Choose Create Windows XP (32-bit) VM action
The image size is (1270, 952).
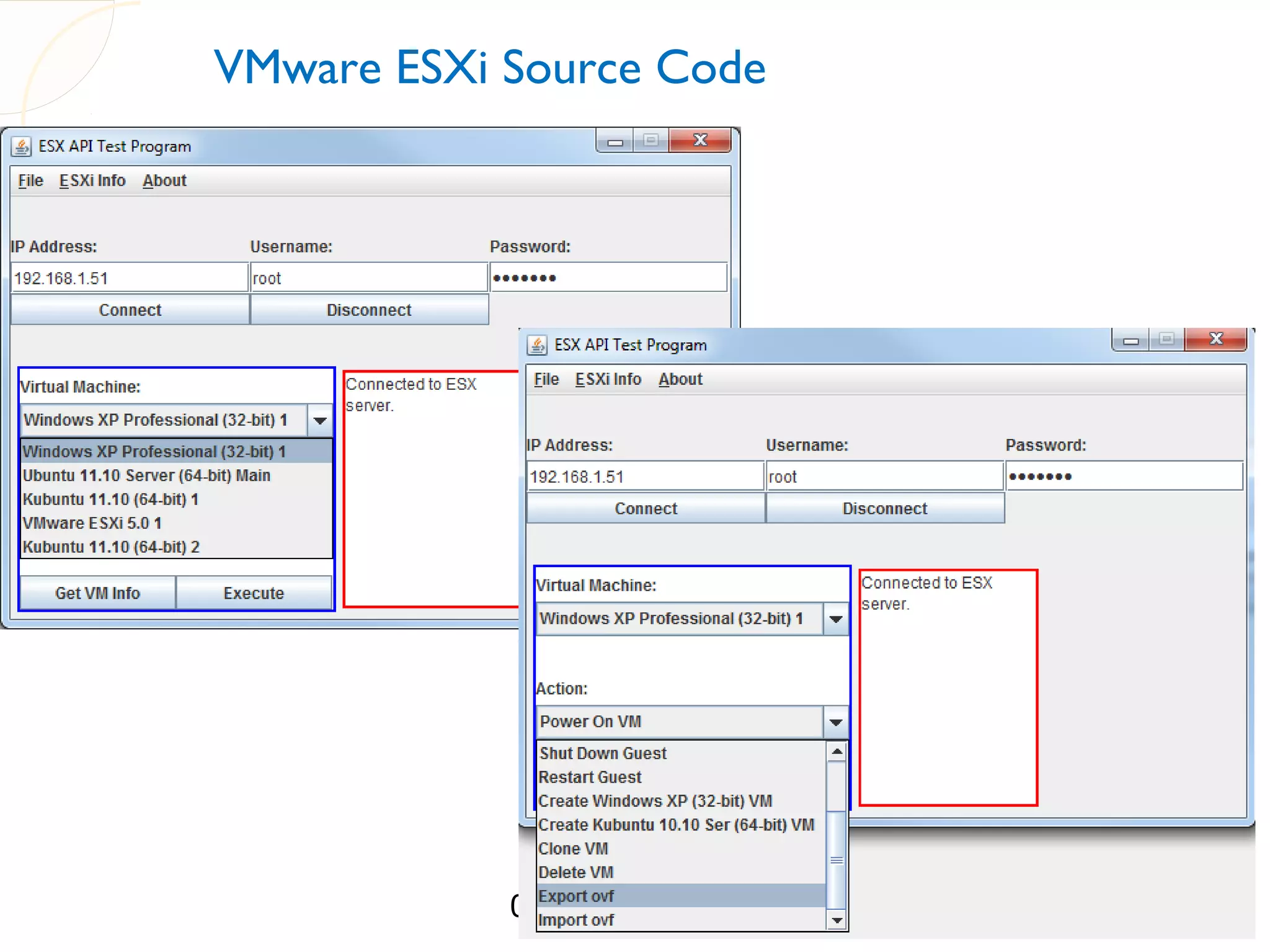click(x=682, y=801)
